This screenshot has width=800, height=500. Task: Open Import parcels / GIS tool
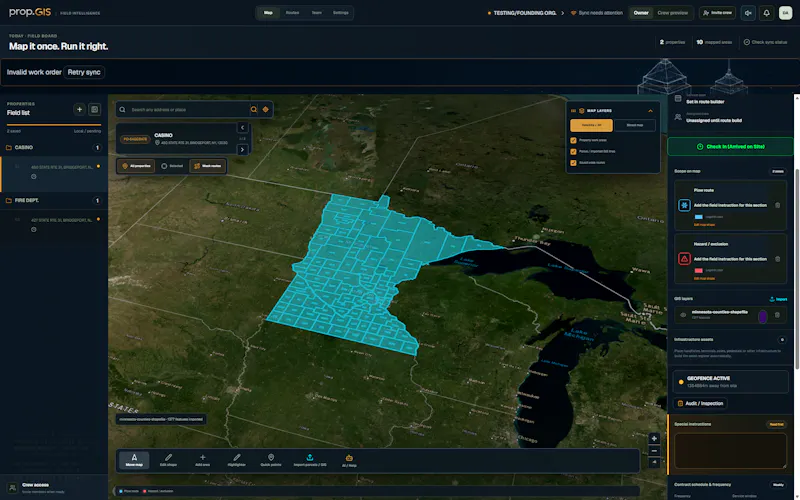pos(310,460)
